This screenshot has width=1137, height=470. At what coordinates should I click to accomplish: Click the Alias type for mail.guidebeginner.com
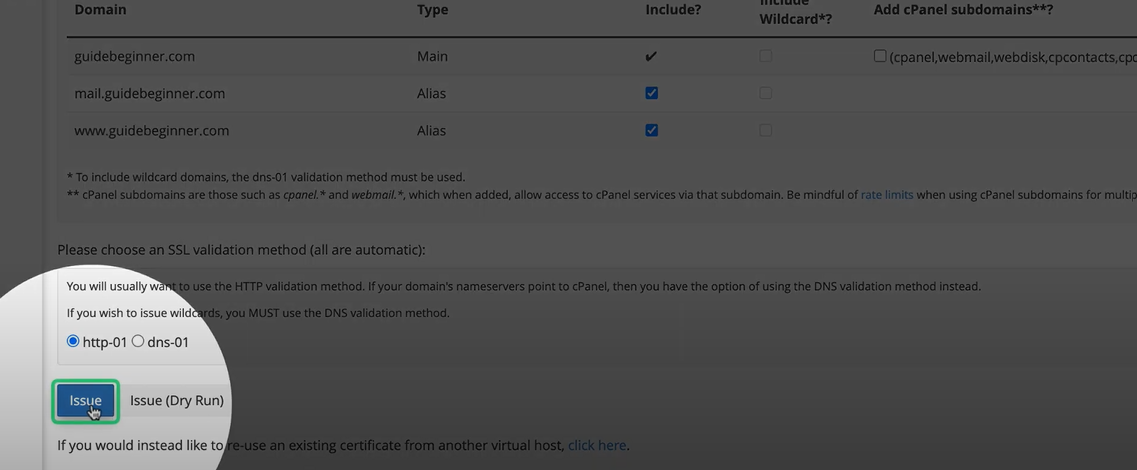pyautogui.click(x=431, y=94)
